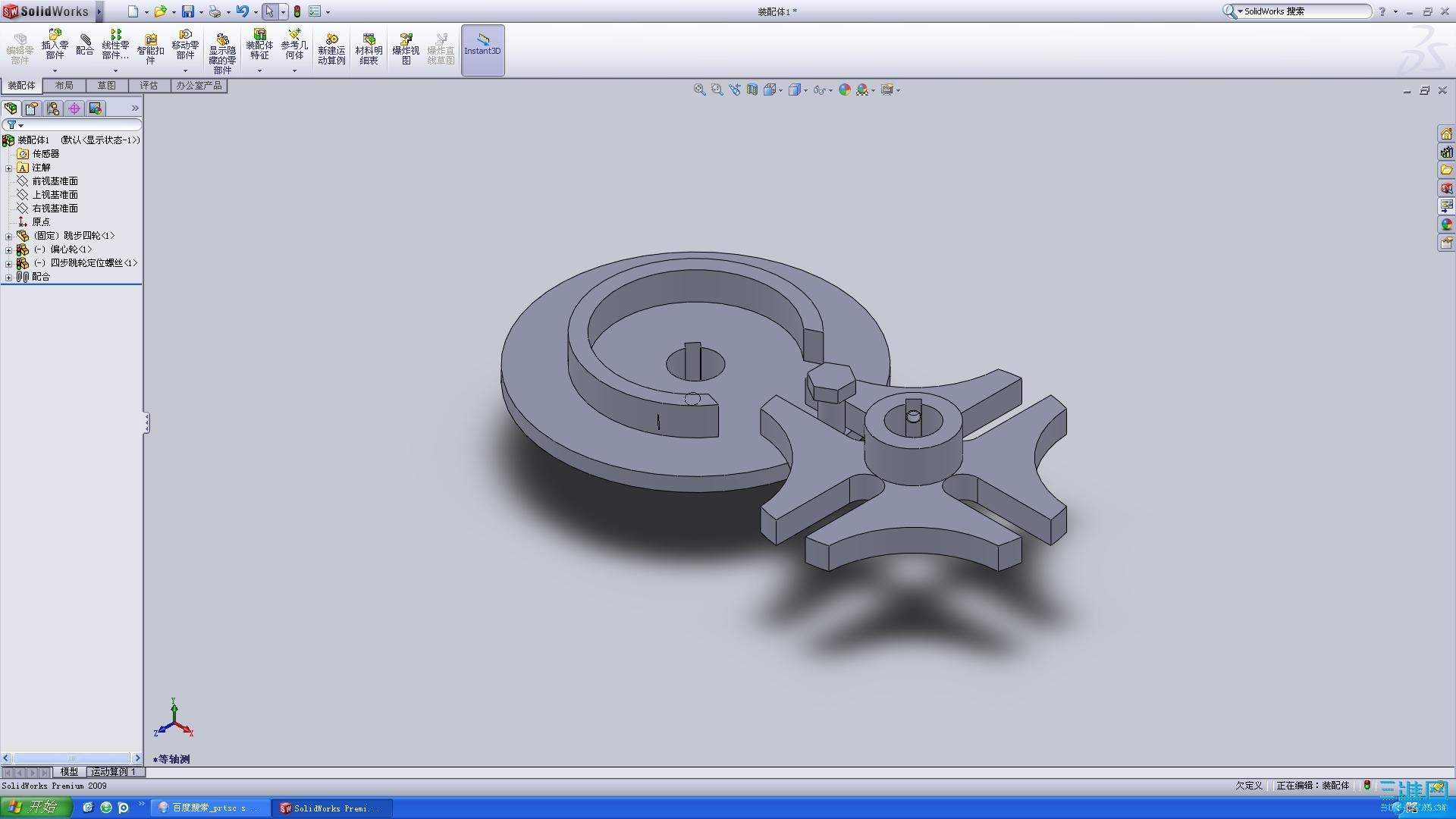This screenshot has width=1456, height=819.
Task: Open the DimXpert crosshair tab icon
Action: coord(74,108)
